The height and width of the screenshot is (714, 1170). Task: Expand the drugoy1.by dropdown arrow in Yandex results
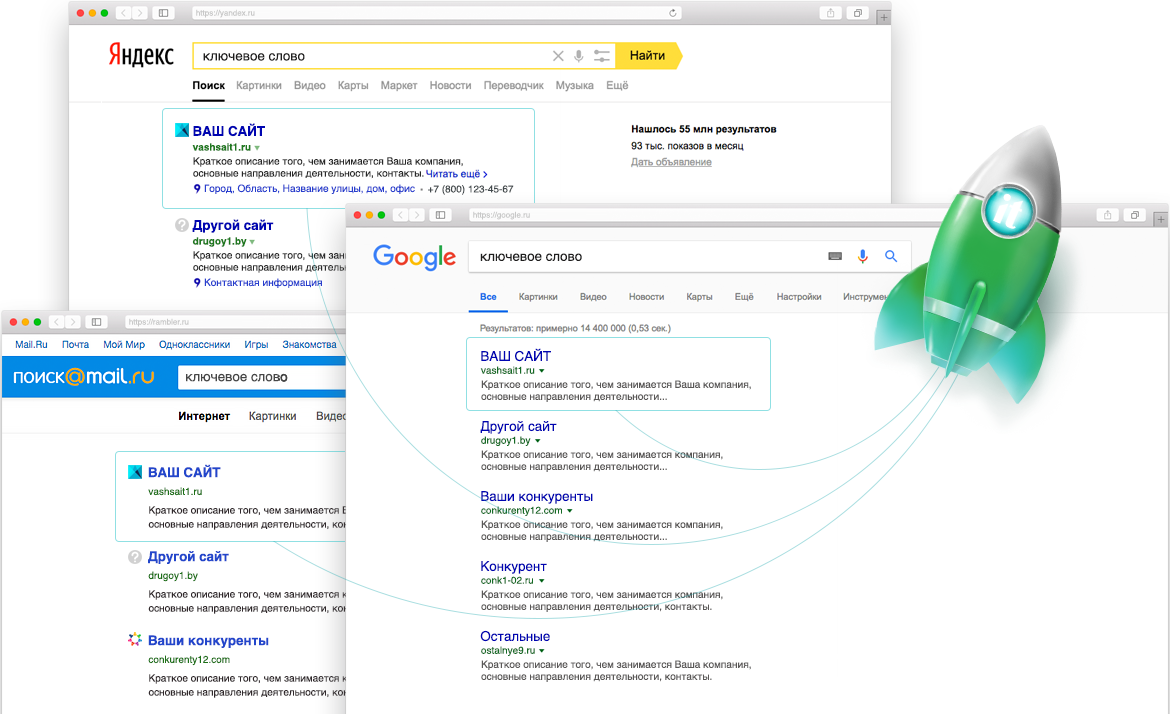point(252,242)
